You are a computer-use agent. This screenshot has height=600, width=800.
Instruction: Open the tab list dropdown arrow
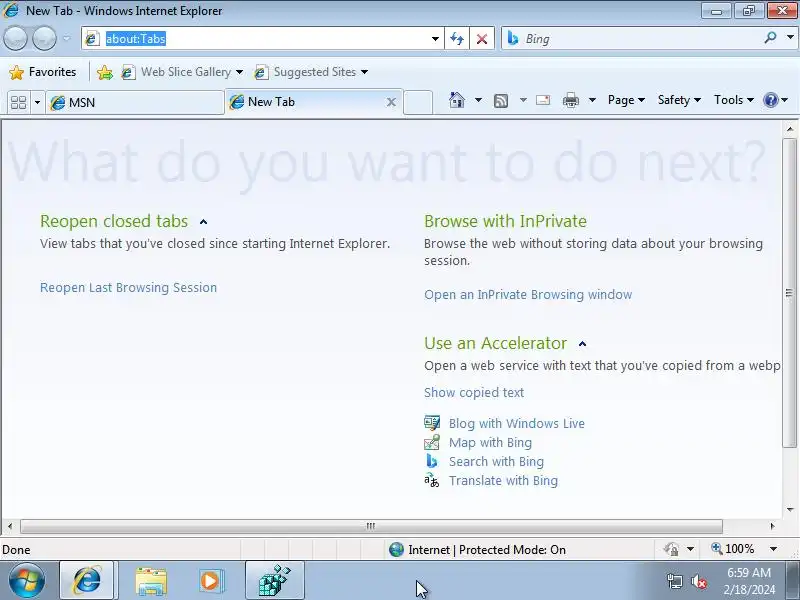pyautogui.click(x=37, y=103)
